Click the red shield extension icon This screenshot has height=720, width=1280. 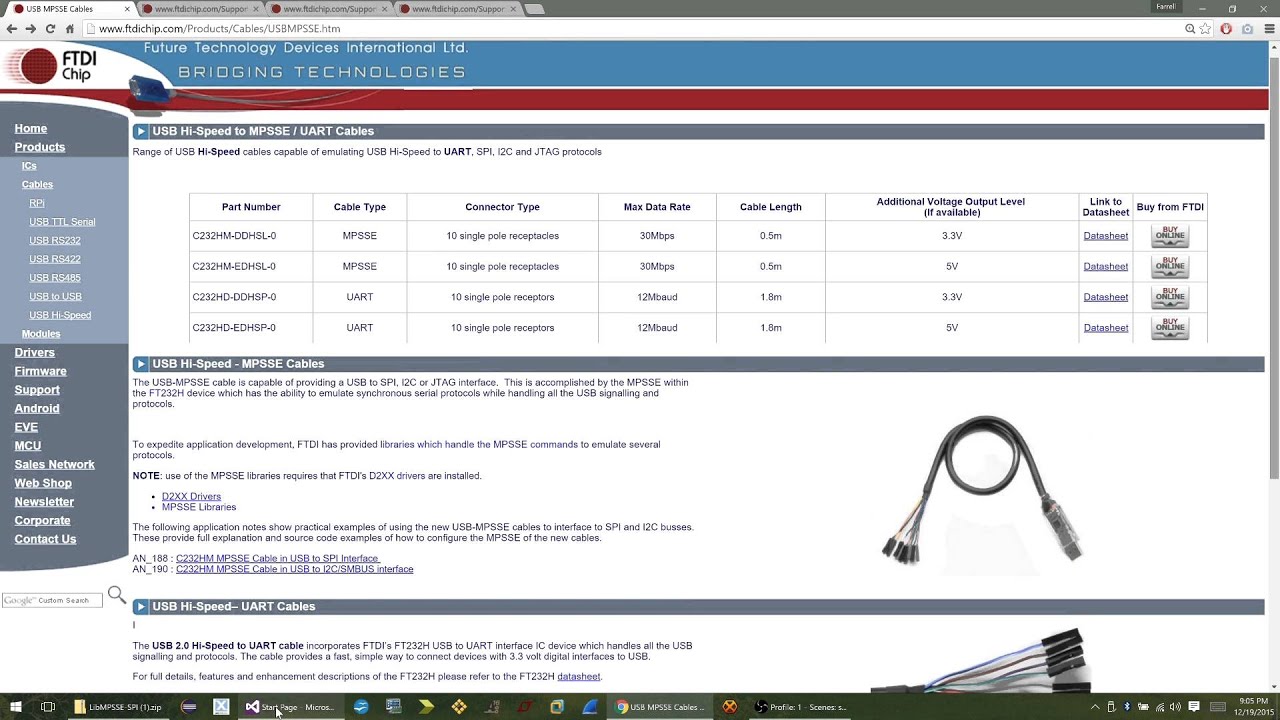(x=1226, y=29)
